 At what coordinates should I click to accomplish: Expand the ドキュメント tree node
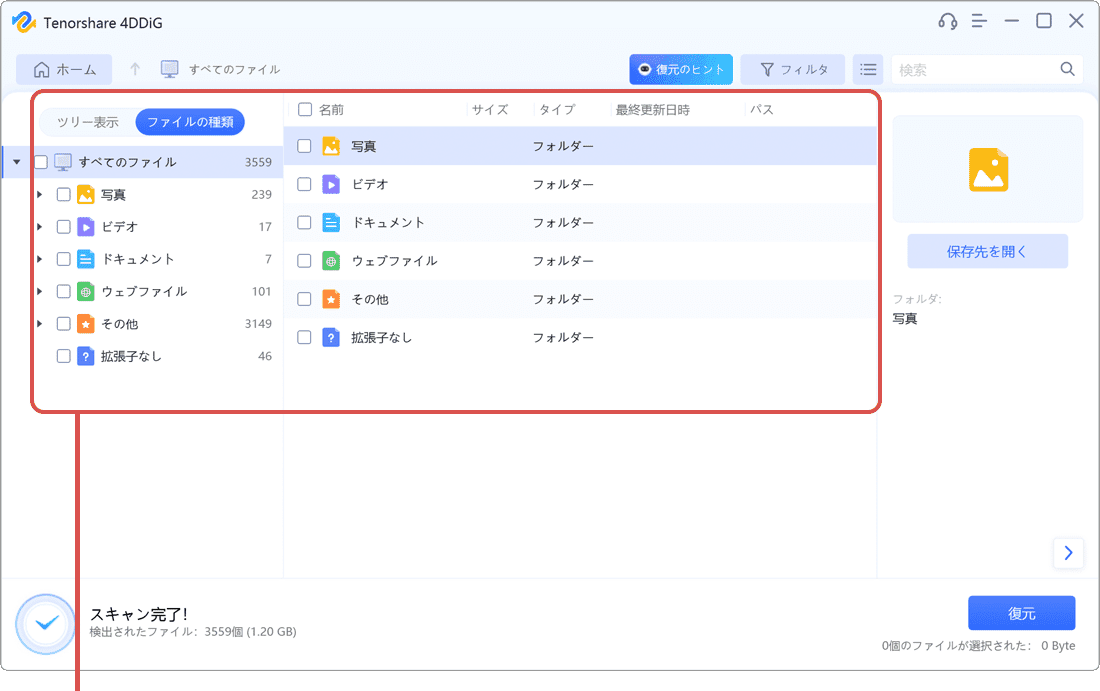[x=39, y=258]
